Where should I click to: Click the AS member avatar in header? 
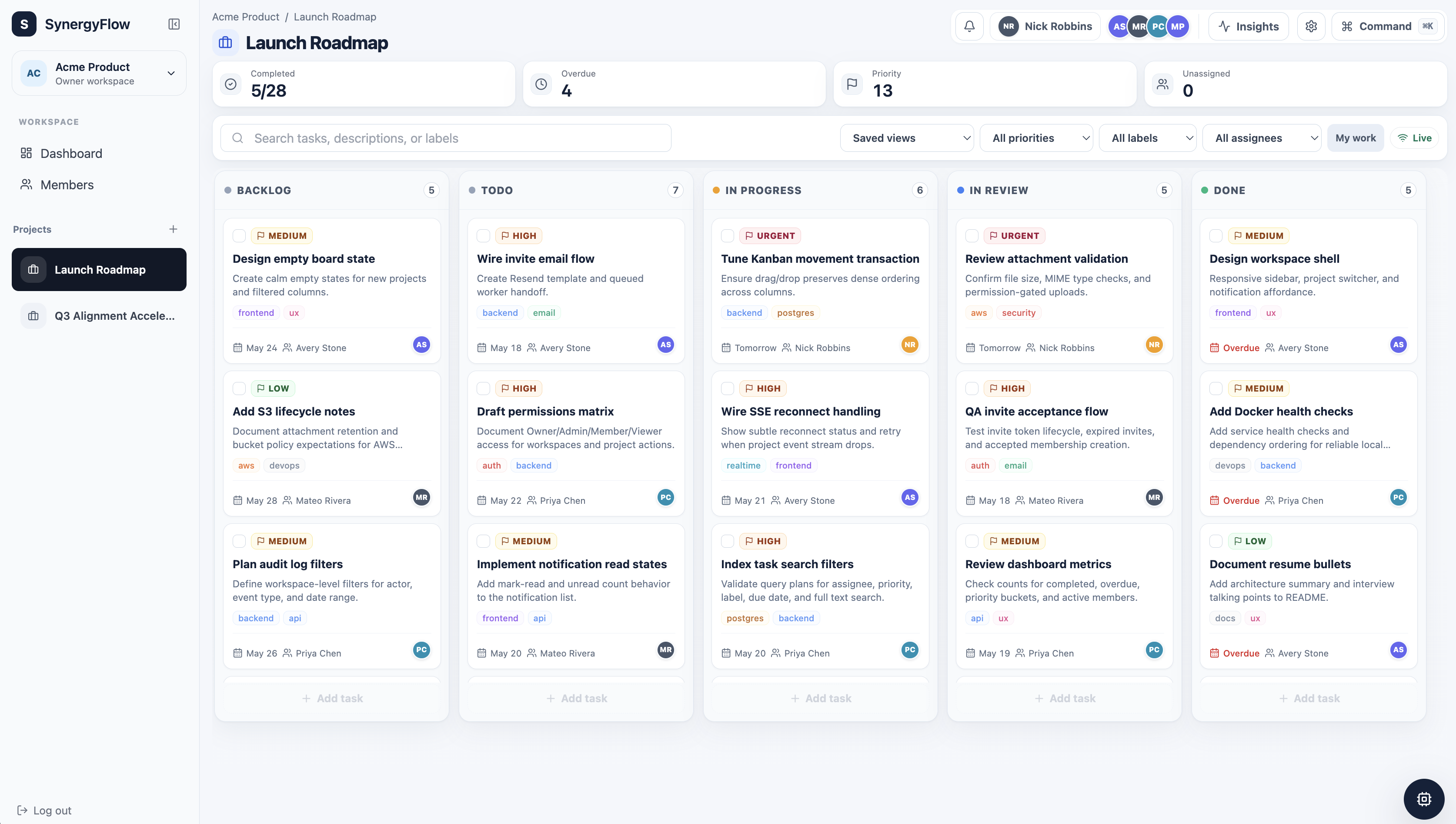coord(1118,26)
